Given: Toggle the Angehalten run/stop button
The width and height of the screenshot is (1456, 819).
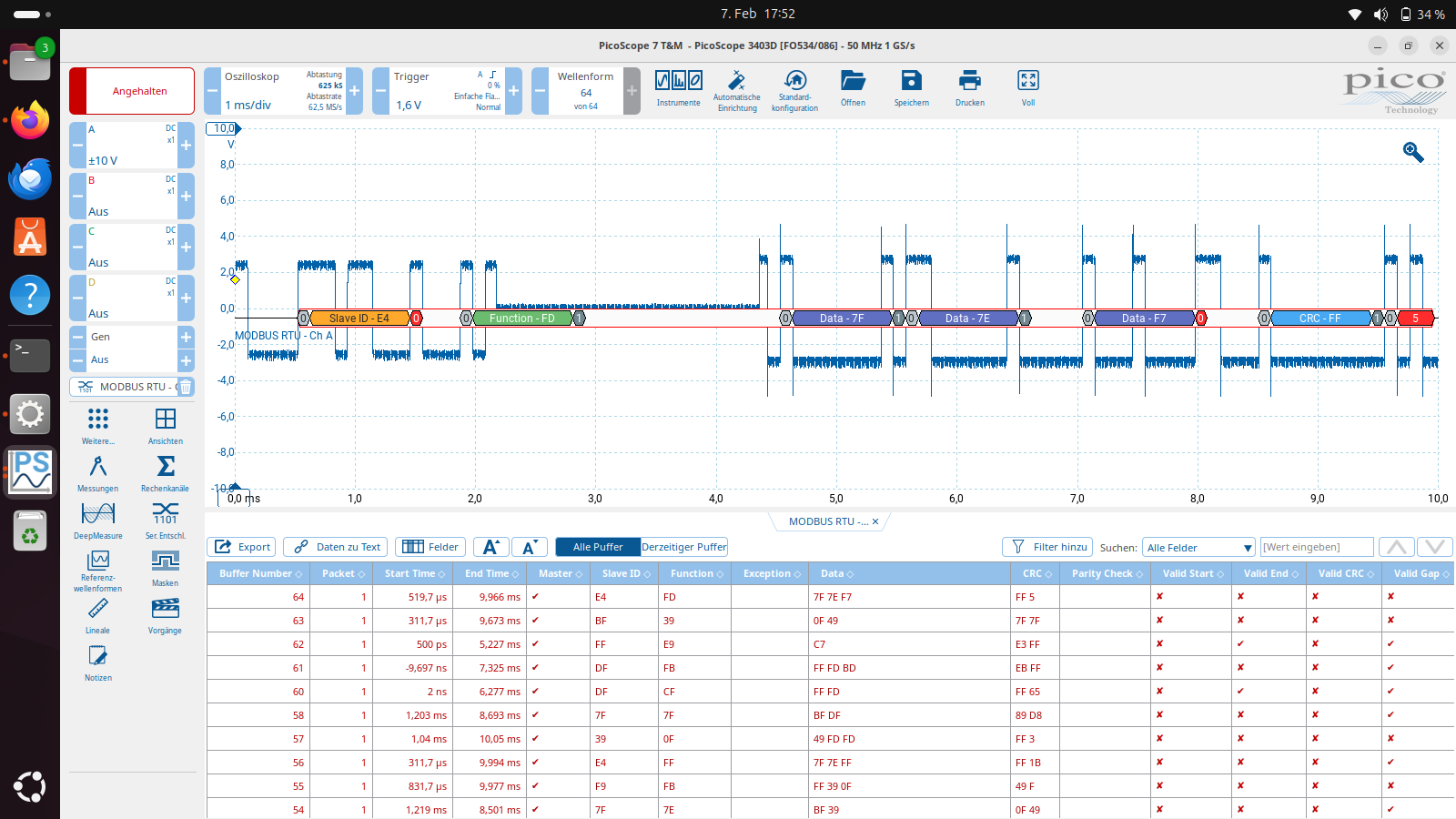Looking at the screenshot, I should point(132,91).
